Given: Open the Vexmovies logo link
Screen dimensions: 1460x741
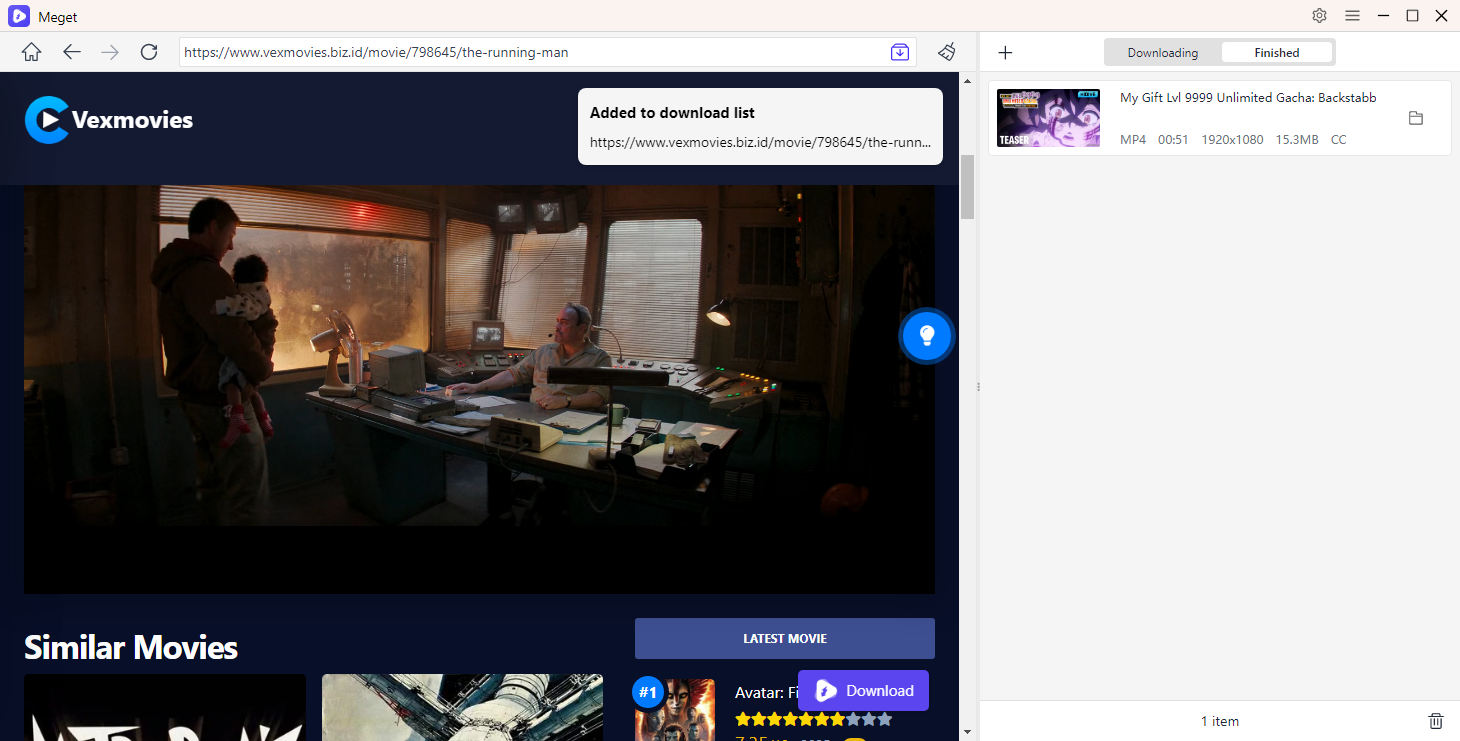Looking at the screenshot, I should [109, 120].
